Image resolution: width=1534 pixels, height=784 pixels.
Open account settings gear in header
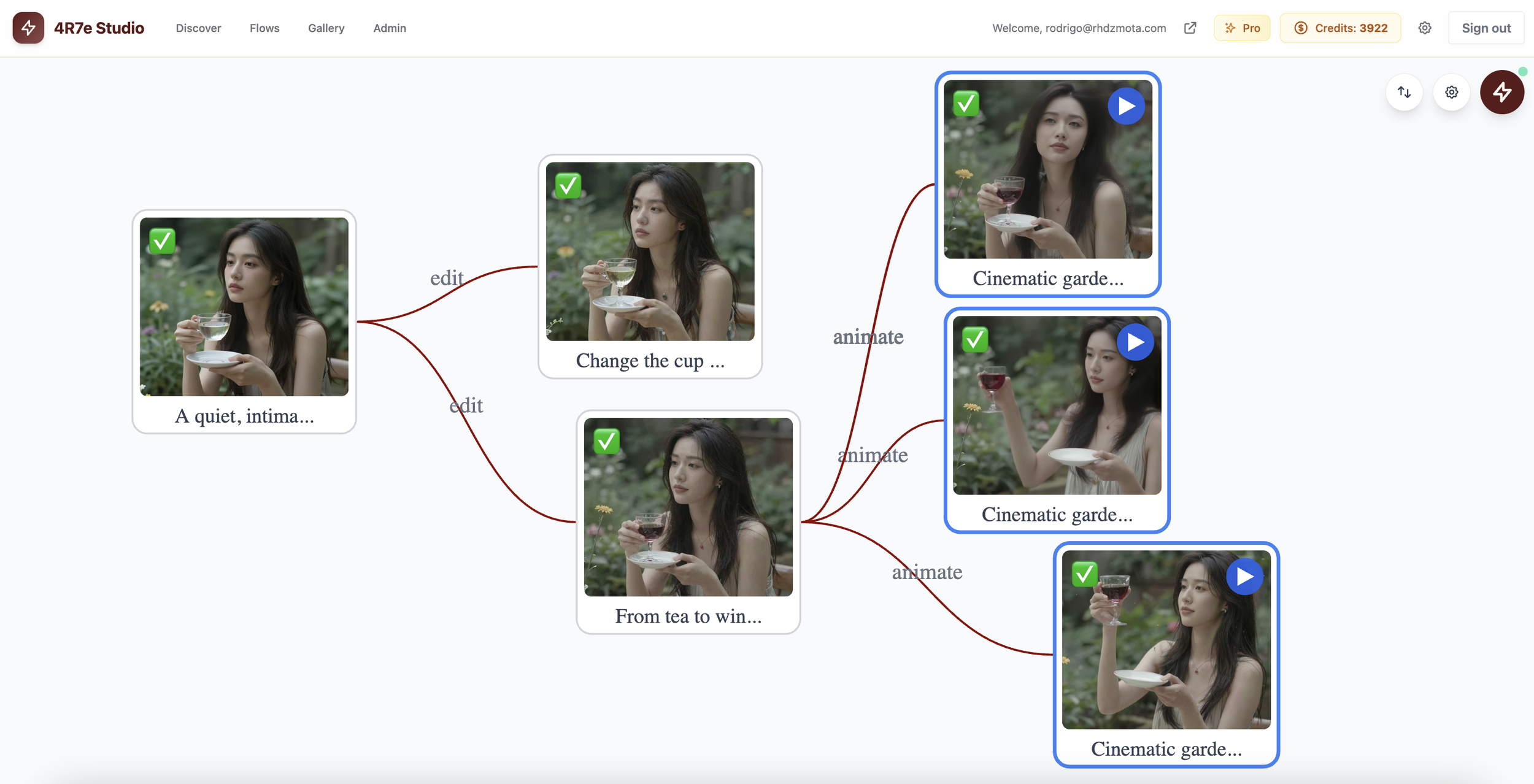point(1425,28)
